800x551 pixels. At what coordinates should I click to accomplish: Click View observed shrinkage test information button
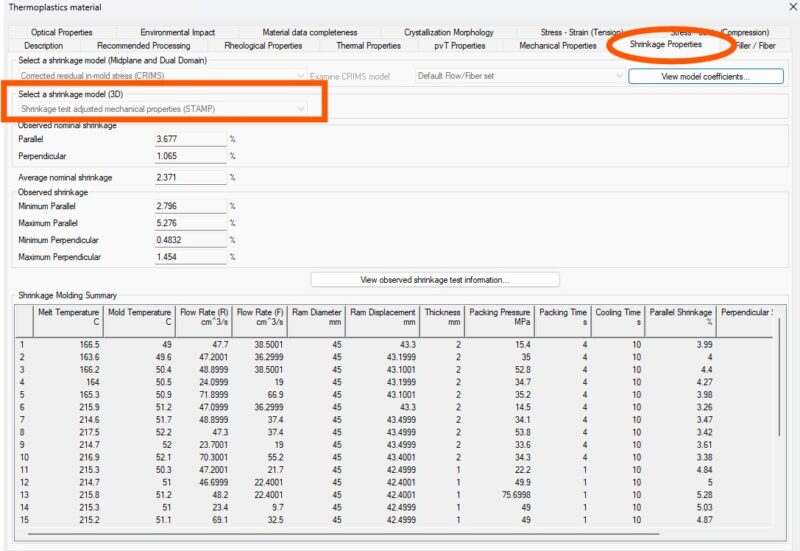(x=435, y=280)
